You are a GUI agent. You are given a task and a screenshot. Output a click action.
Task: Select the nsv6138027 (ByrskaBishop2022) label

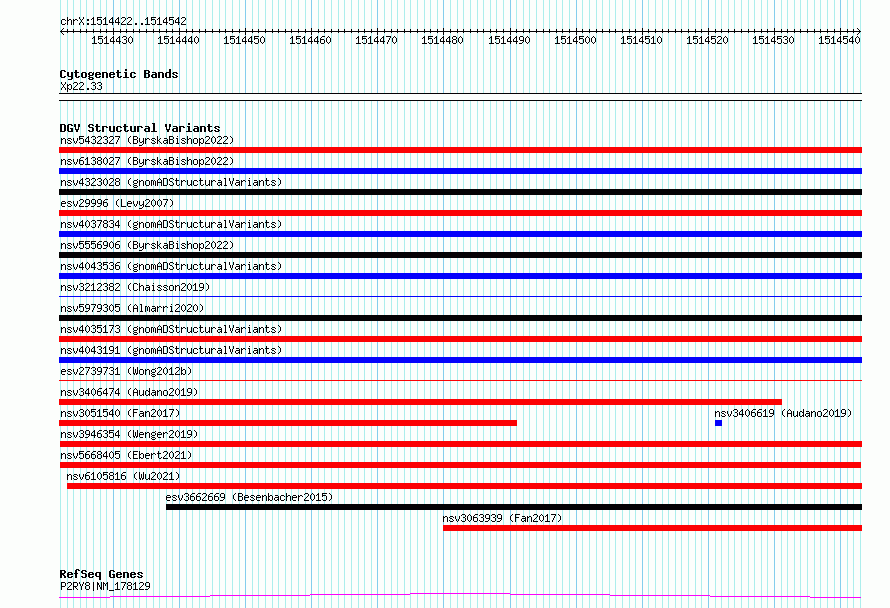click(147, 161)
